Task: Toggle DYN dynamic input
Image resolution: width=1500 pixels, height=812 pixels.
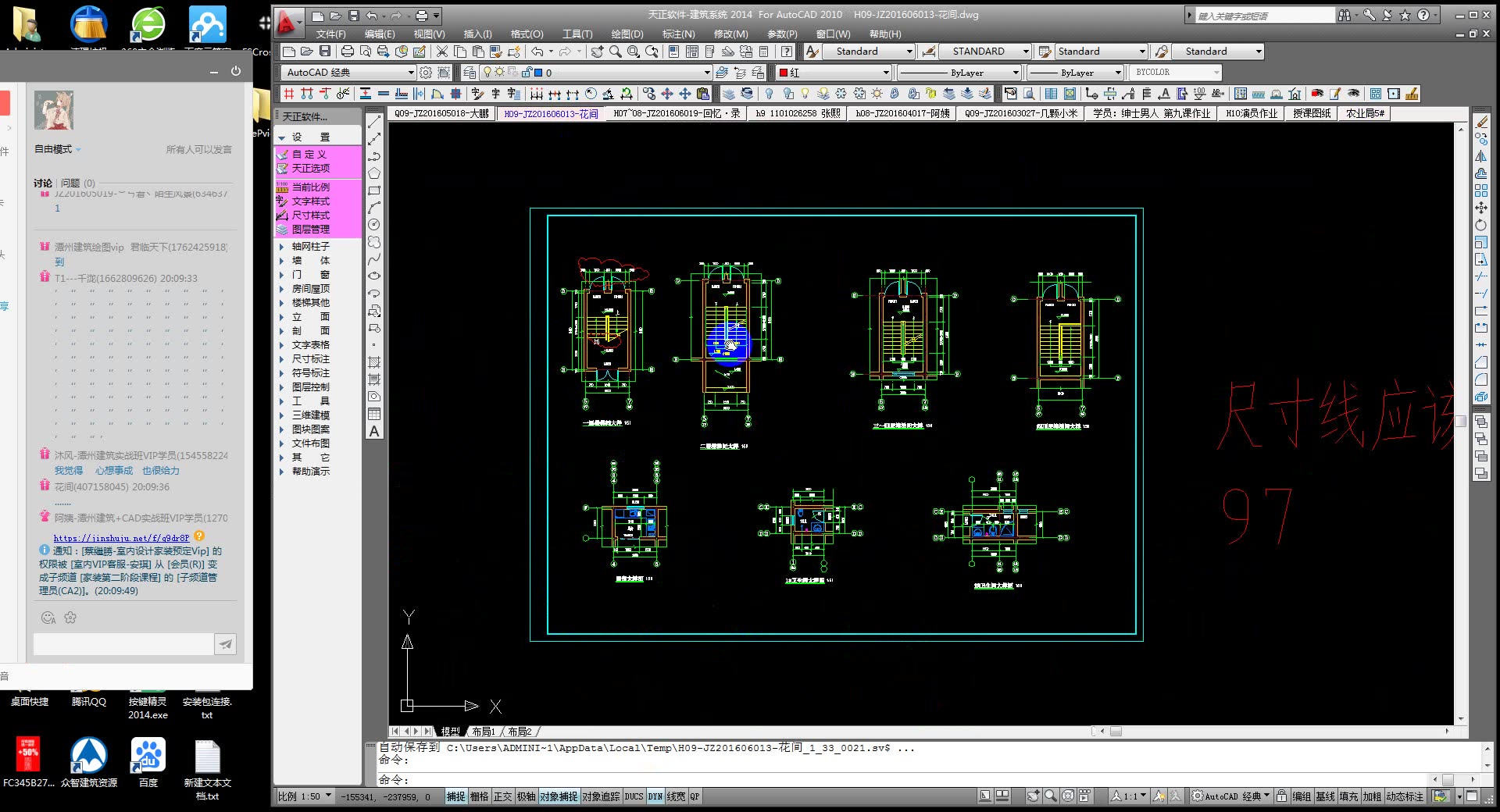Action: pyautogui.click(x=655, y=796)
